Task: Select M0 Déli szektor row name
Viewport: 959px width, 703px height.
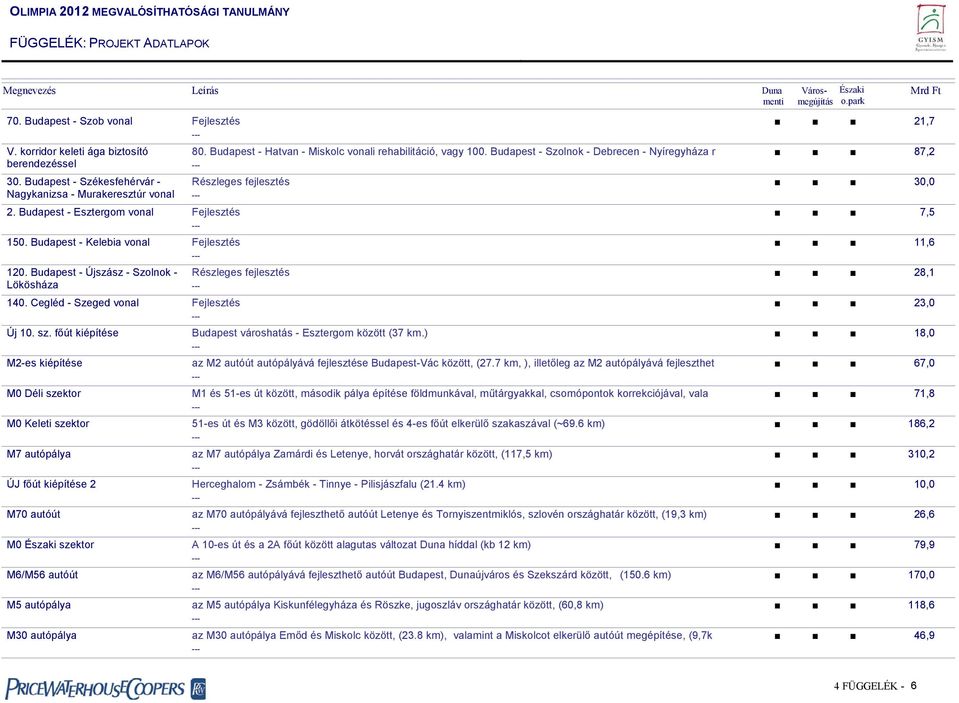Action: pos(43,393)
